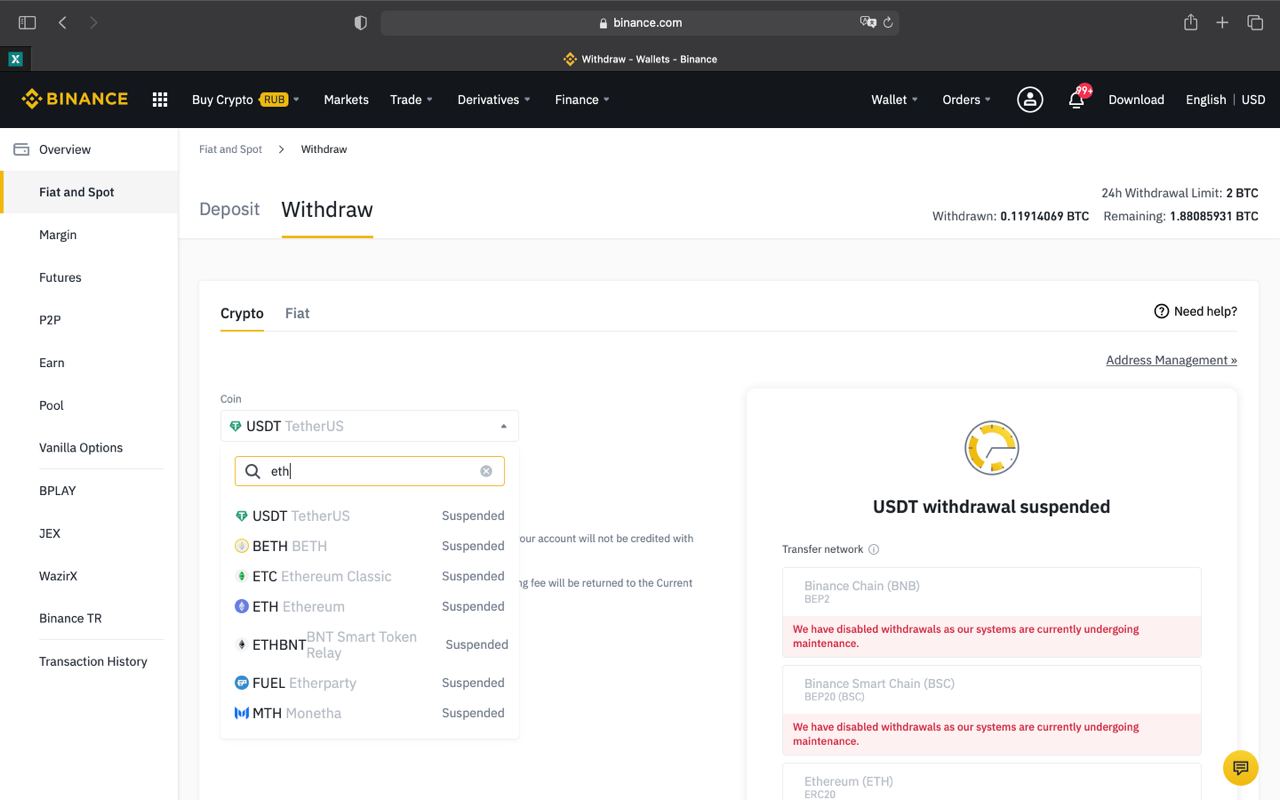This screenshot has width=1280, height=800.
Task: Open the user profile icon
Action: (x=1030, y=99)
